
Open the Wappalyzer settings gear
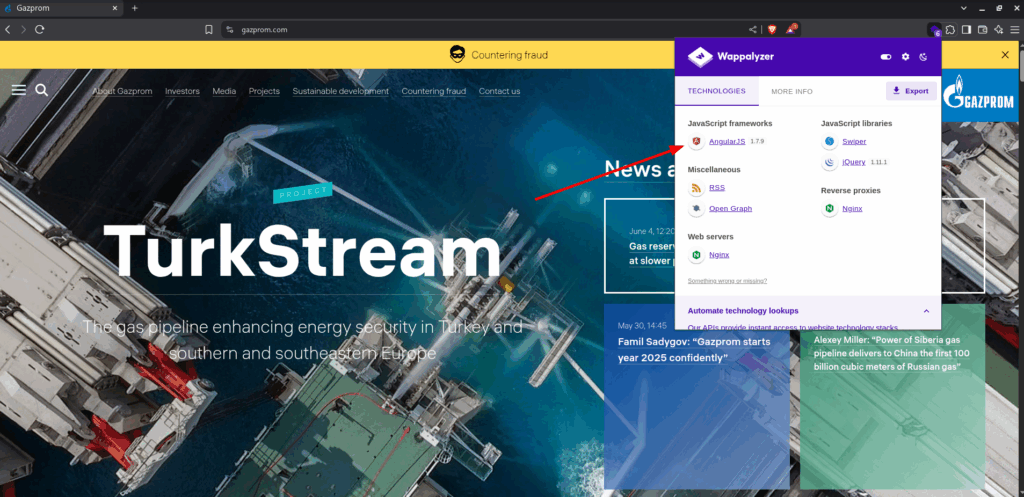905,57
